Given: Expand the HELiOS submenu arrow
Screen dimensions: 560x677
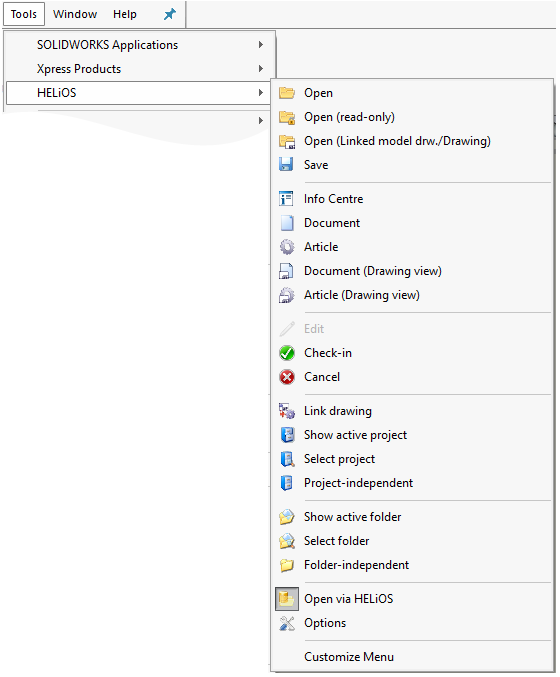Looking at the screenshot, I should [260, 92].
